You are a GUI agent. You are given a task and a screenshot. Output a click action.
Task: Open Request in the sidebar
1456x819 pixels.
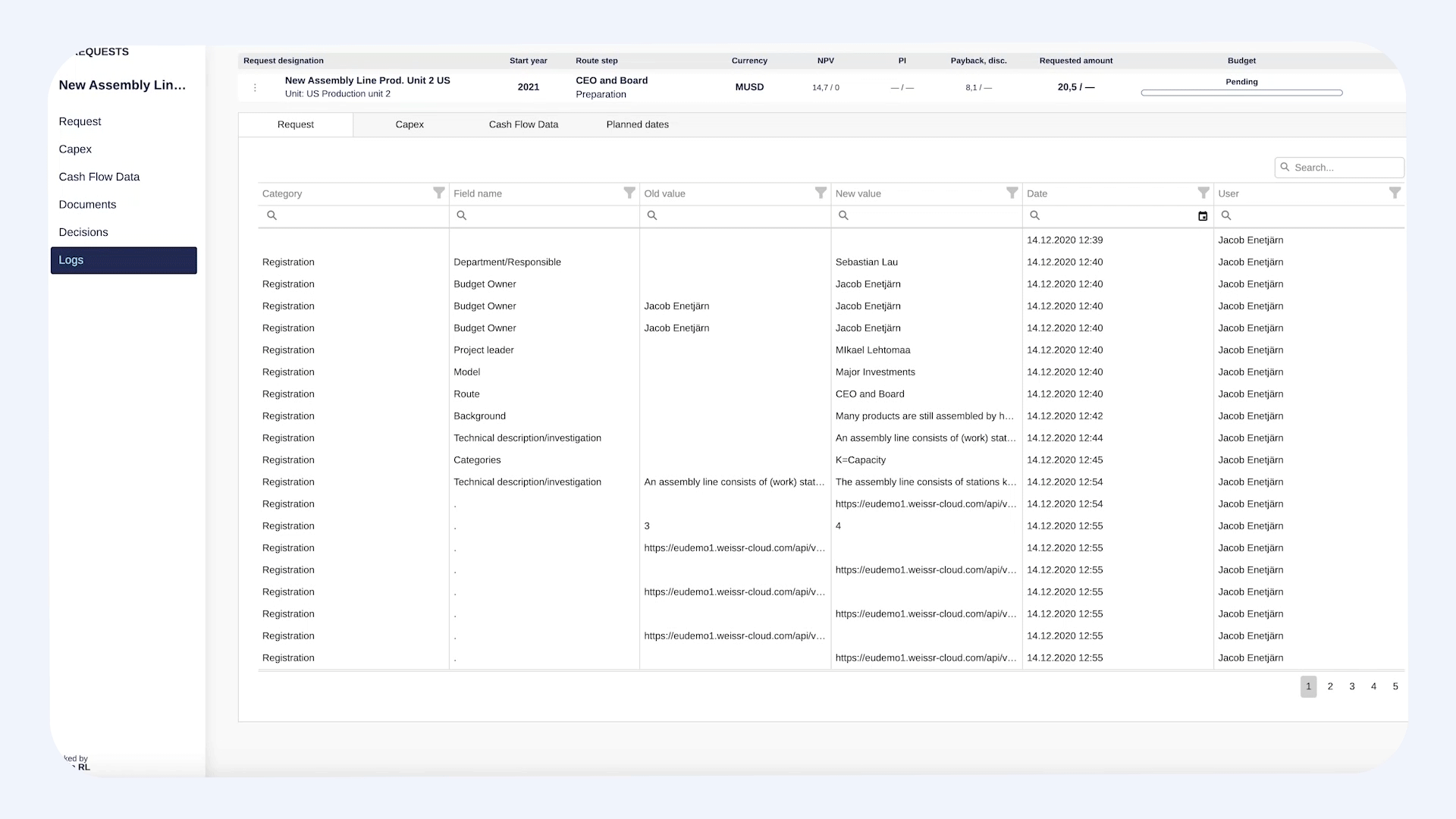point(80,121)
